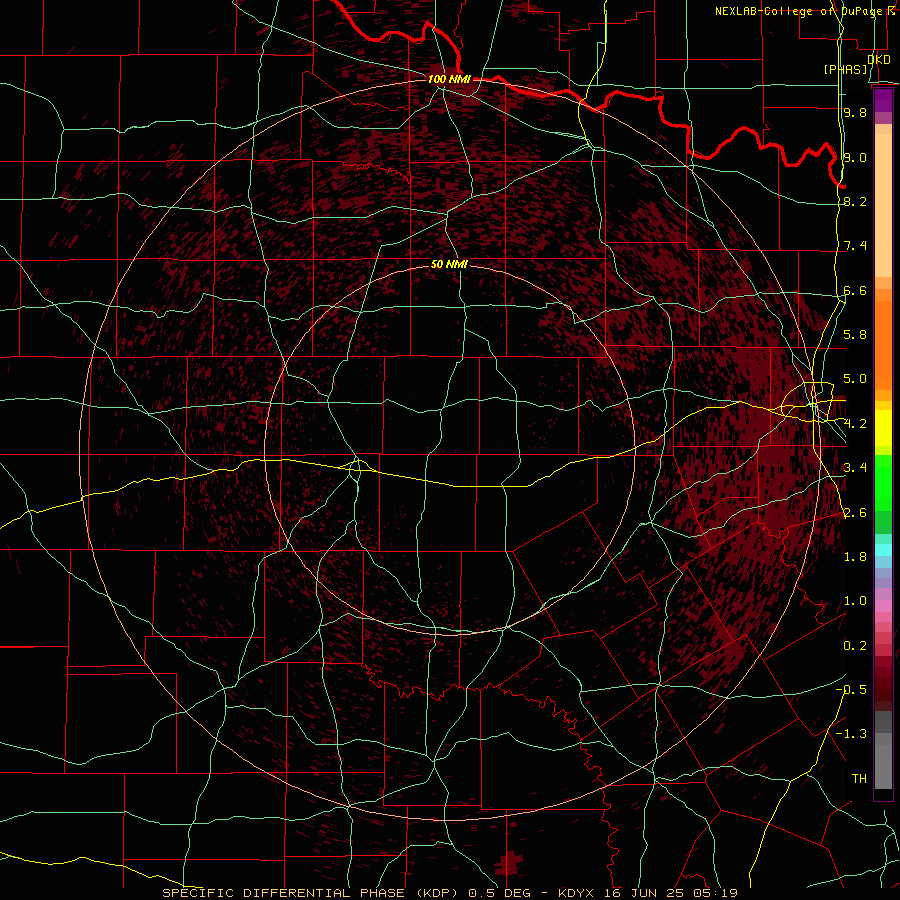The height and width of the screenshot is (900, 900).
Task: Click the TH label on the color scale
Action: [859, 779]
